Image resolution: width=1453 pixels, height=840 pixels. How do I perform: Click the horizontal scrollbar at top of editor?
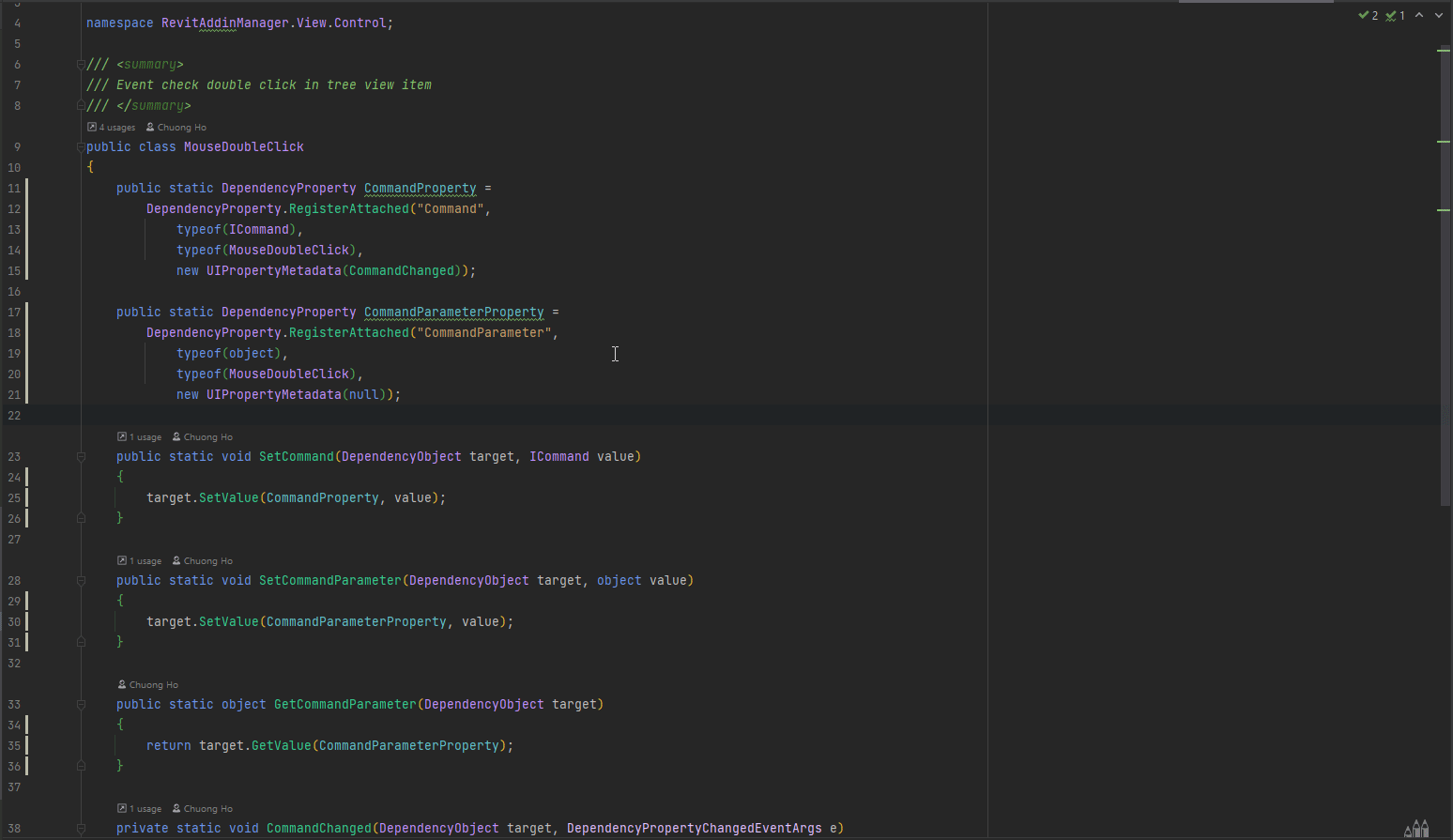[1255, 2]
